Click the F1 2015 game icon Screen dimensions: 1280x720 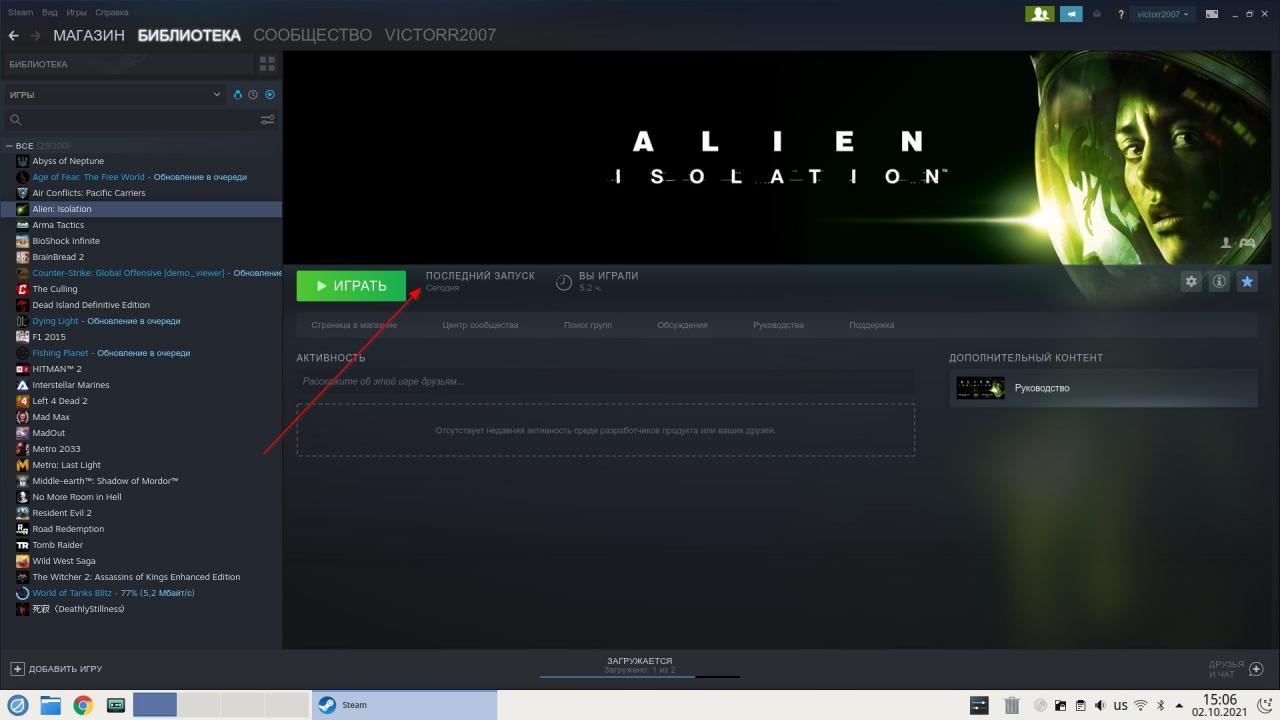[23, 337]
